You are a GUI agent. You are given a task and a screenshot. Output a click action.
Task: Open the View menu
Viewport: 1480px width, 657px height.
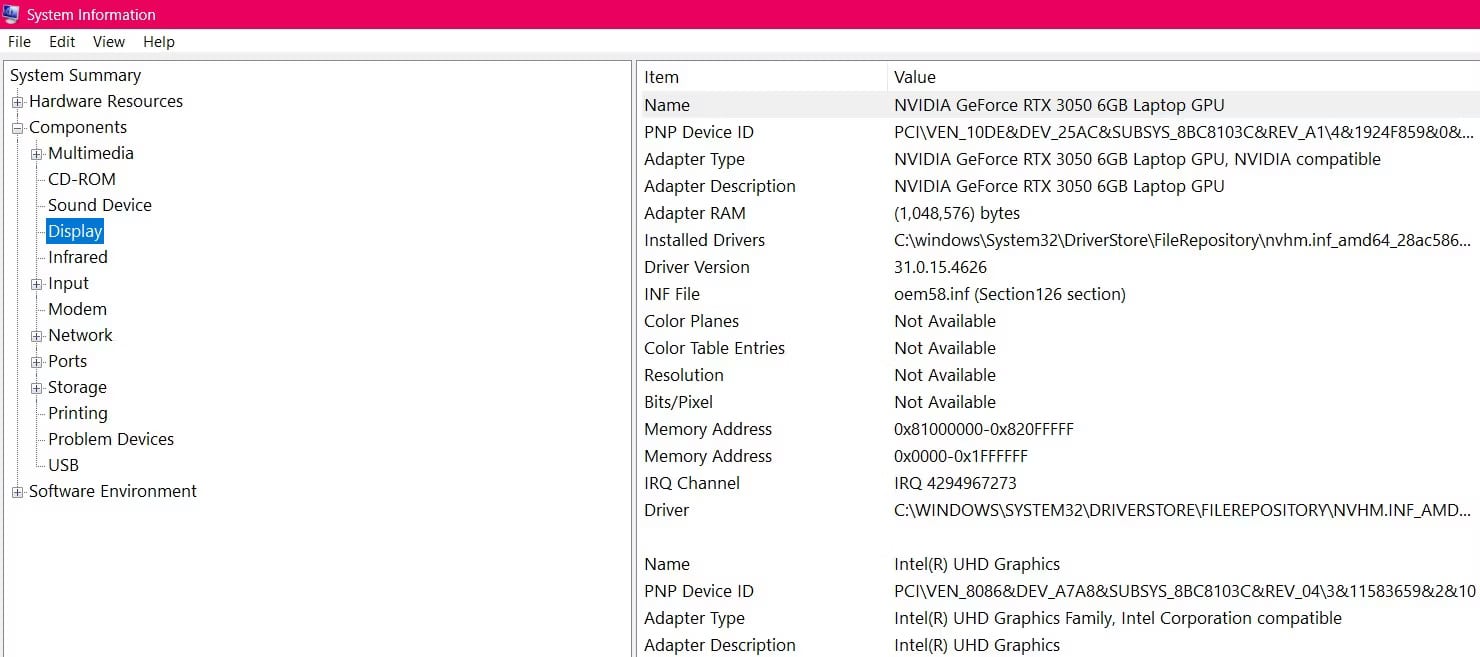click(x=109, y=42)
